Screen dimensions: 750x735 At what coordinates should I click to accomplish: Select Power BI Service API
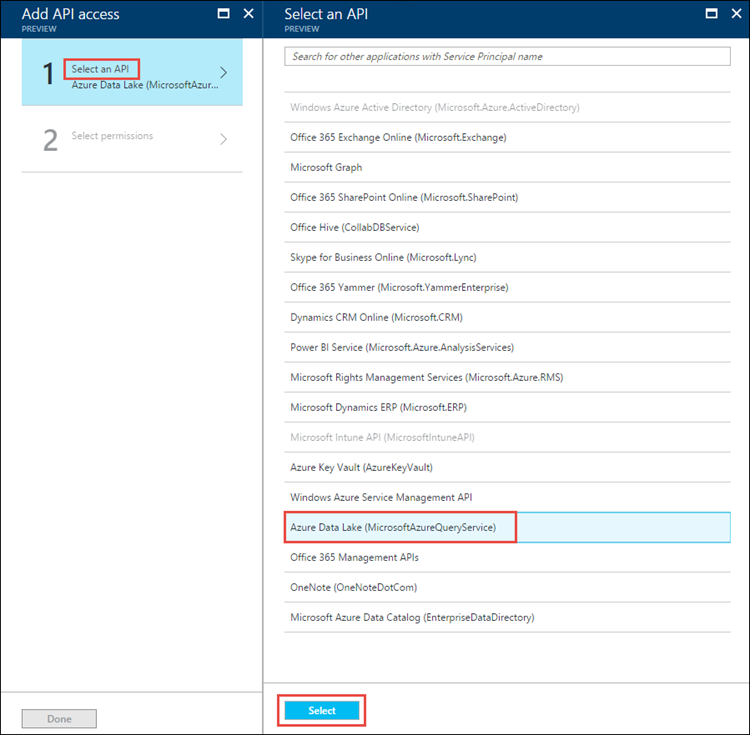pyautogui.click(x=507, y=348)
